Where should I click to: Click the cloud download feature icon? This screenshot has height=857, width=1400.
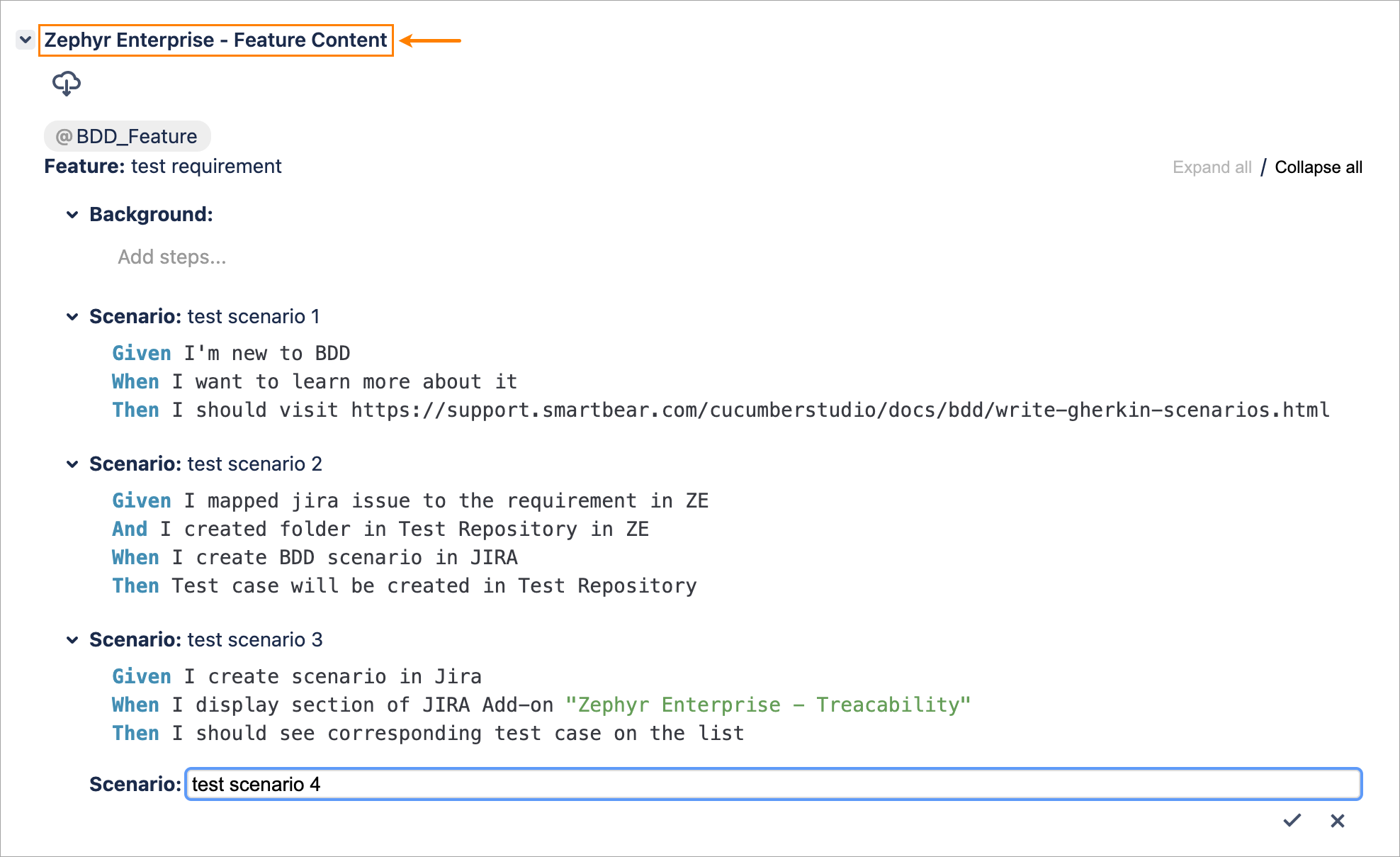66,83
